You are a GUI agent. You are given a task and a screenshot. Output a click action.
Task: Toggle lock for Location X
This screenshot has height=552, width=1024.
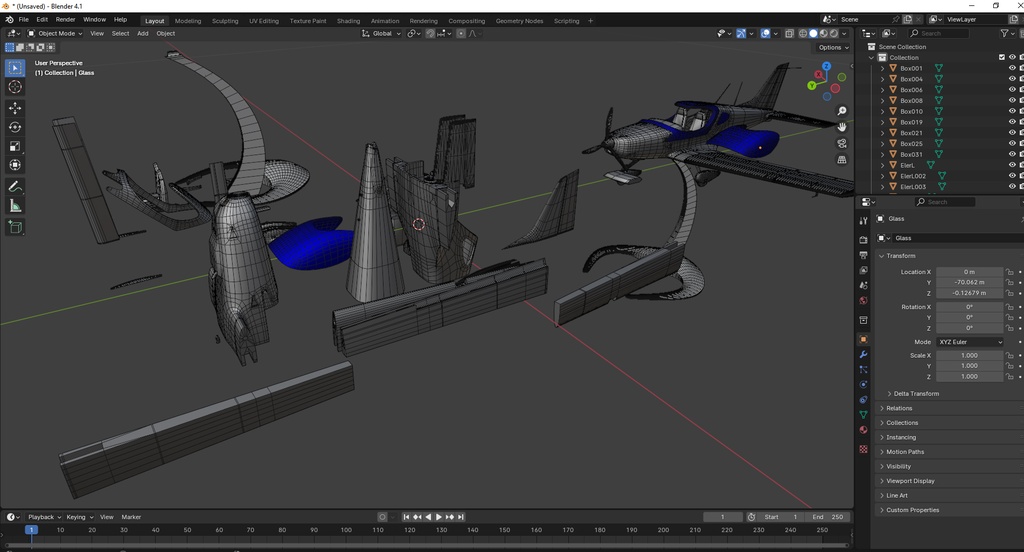1010,272
